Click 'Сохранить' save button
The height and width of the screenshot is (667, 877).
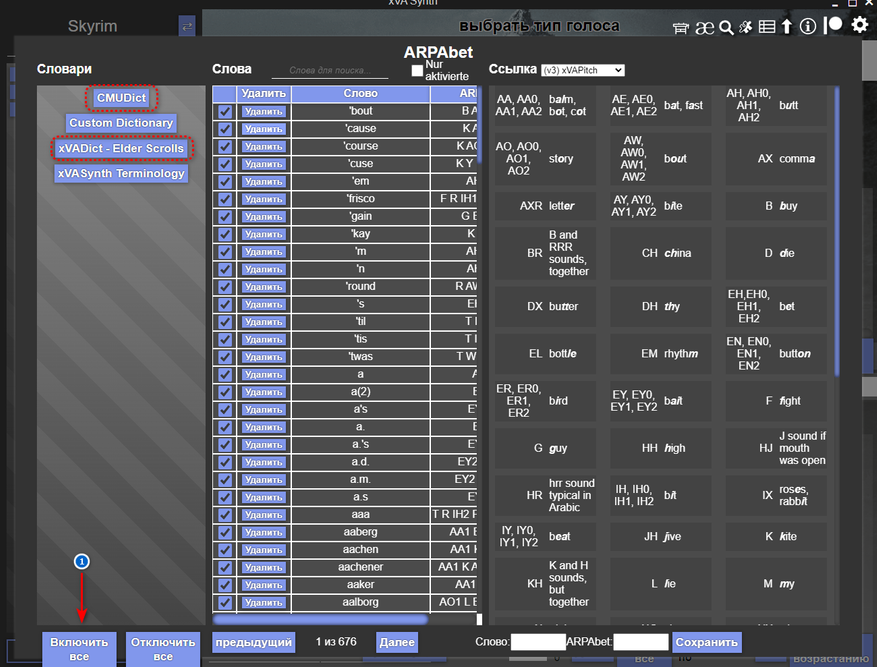point(706,642)
